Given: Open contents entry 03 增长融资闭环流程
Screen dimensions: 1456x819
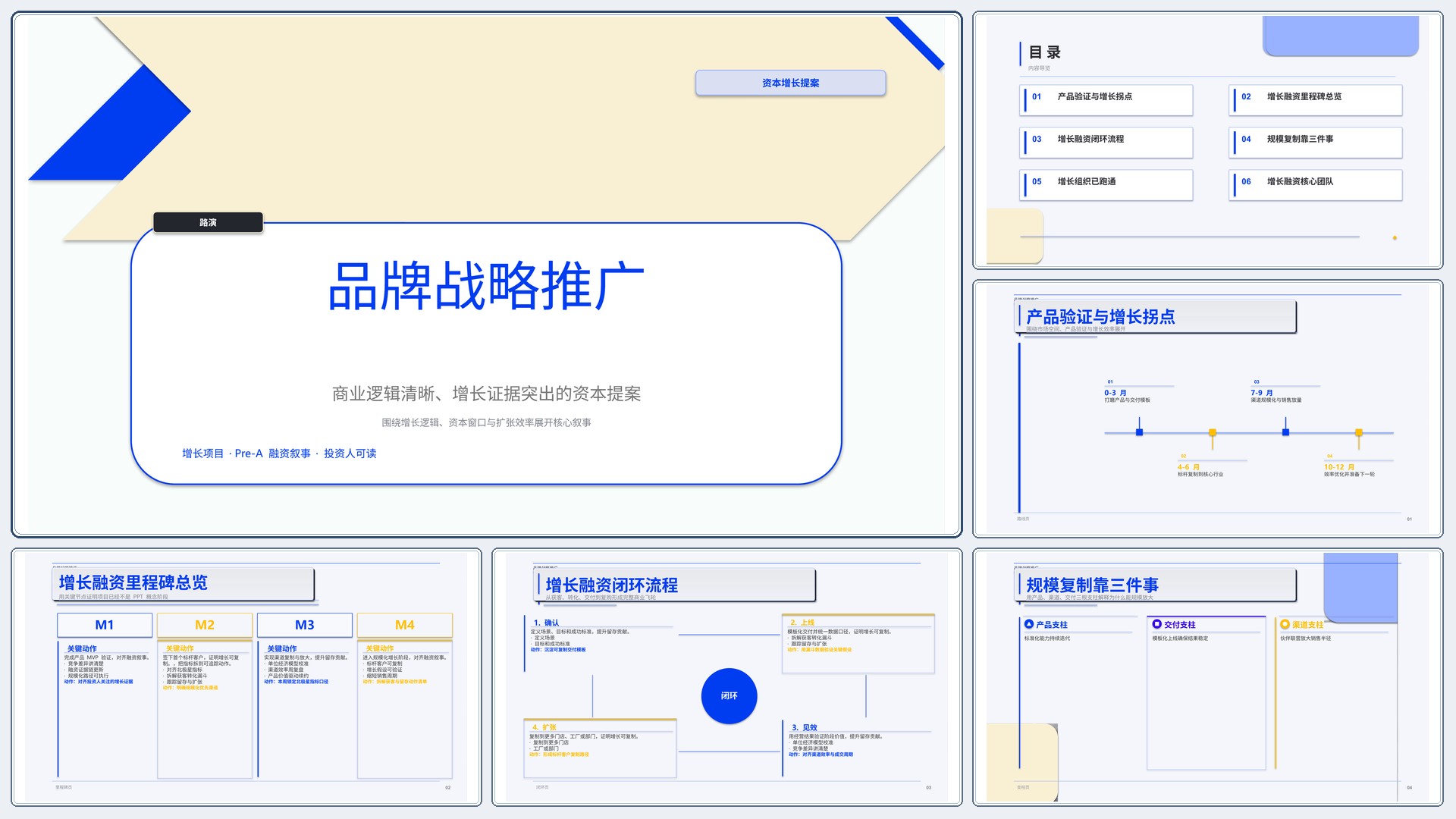Looking at the screenshot, I should pos(1106,143).
